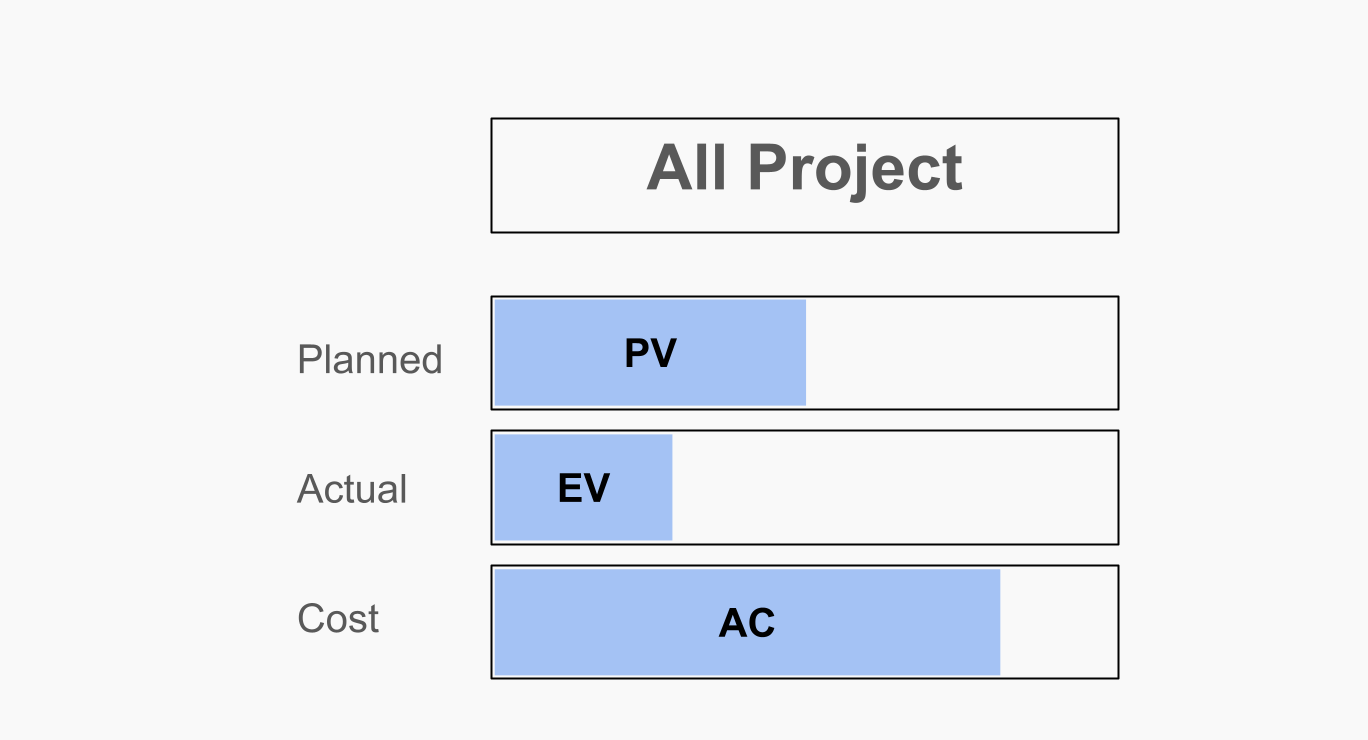
Task: Click the right edge of the AC fill
Action: coord(999,622)
